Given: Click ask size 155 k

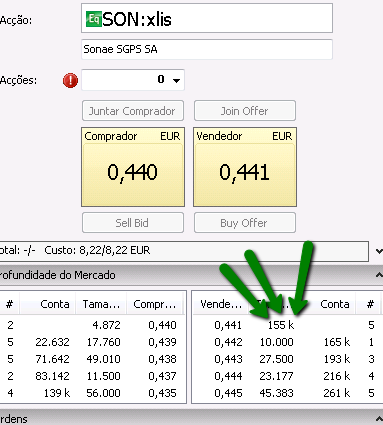Looking at the screenshot, I should 281,325.
